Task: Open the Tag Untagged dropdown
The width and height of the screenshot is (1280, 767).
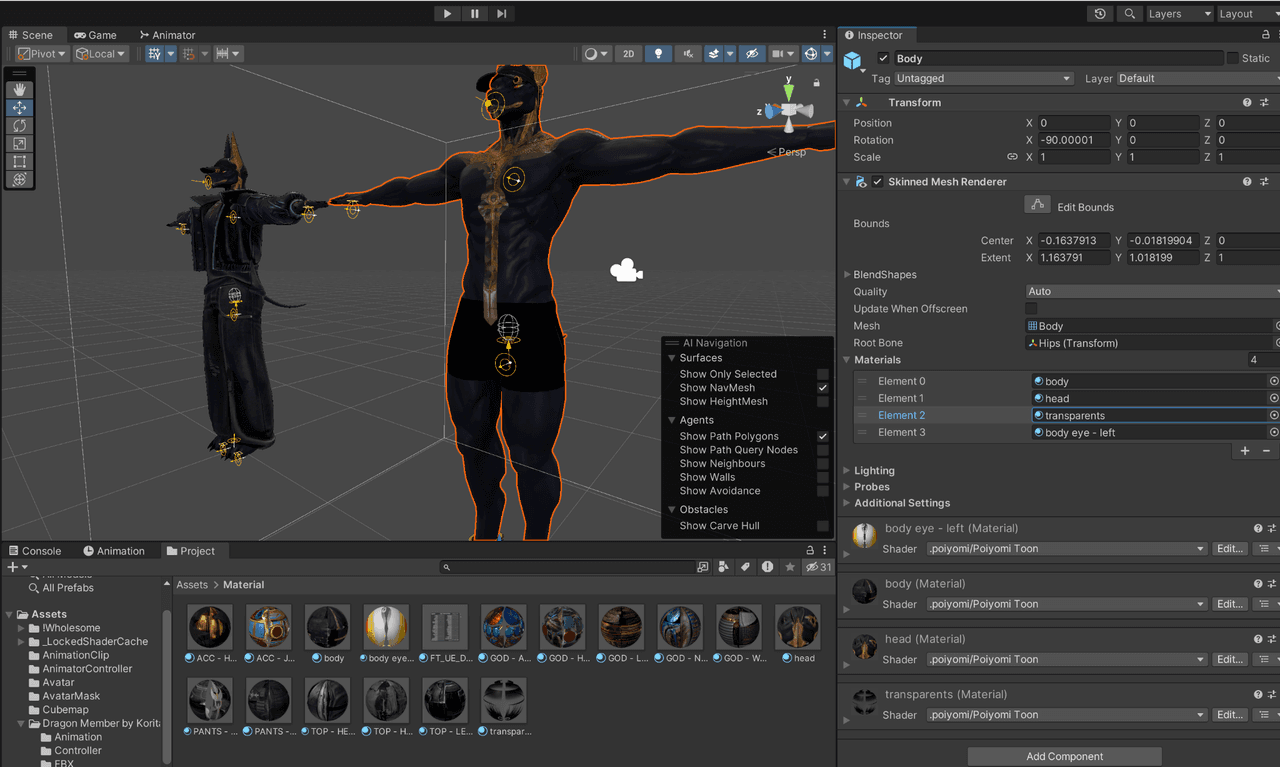Action: pos(983,79)
